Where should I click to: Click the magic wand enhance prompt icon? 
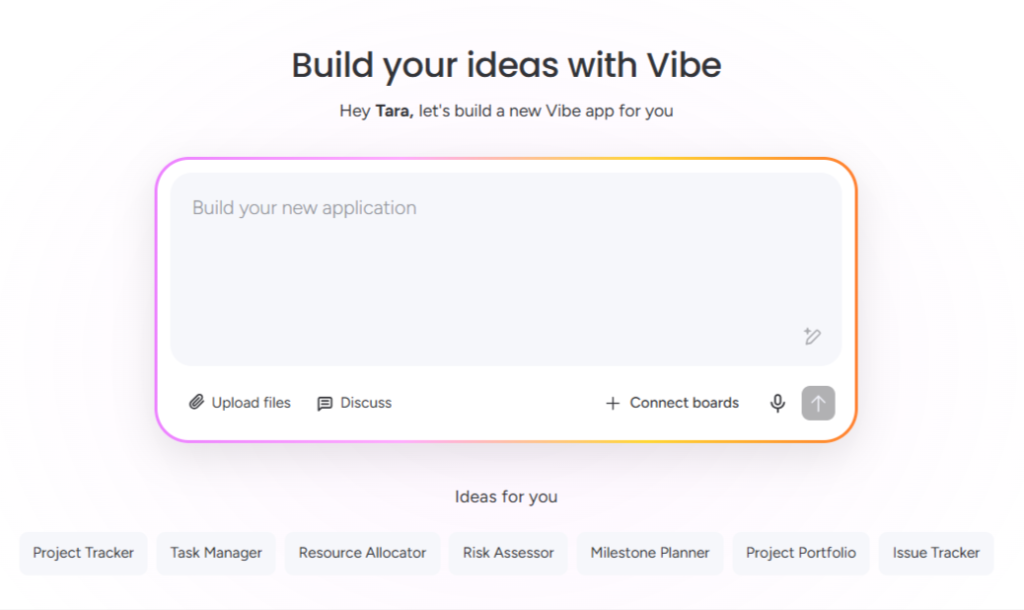tap(812, 337)
